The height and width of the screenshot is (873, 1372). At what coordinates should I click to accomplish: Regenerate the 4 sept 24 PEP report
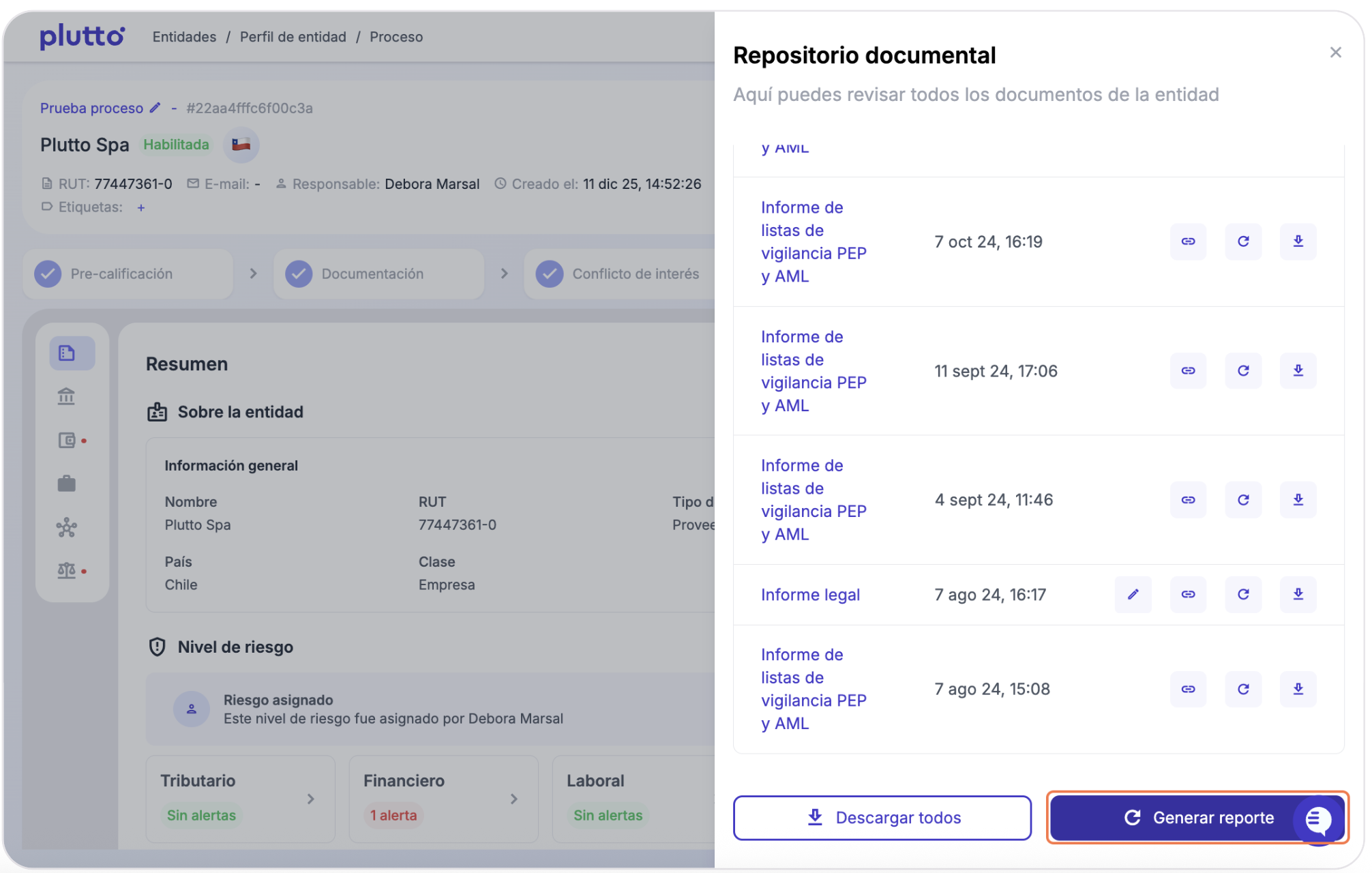coord(1242,500)
